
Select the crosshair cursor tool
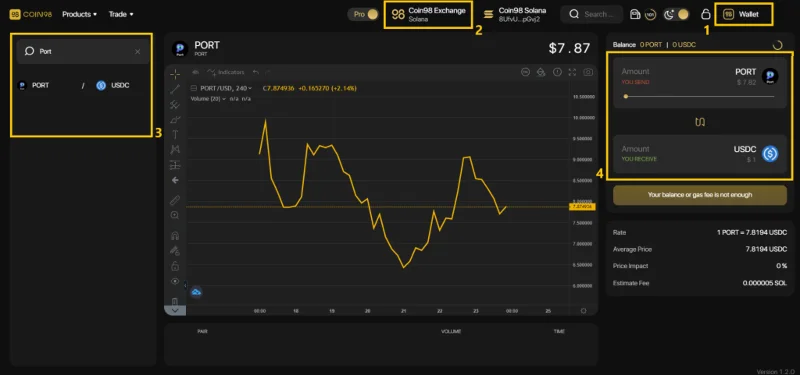tap(175, 74)
